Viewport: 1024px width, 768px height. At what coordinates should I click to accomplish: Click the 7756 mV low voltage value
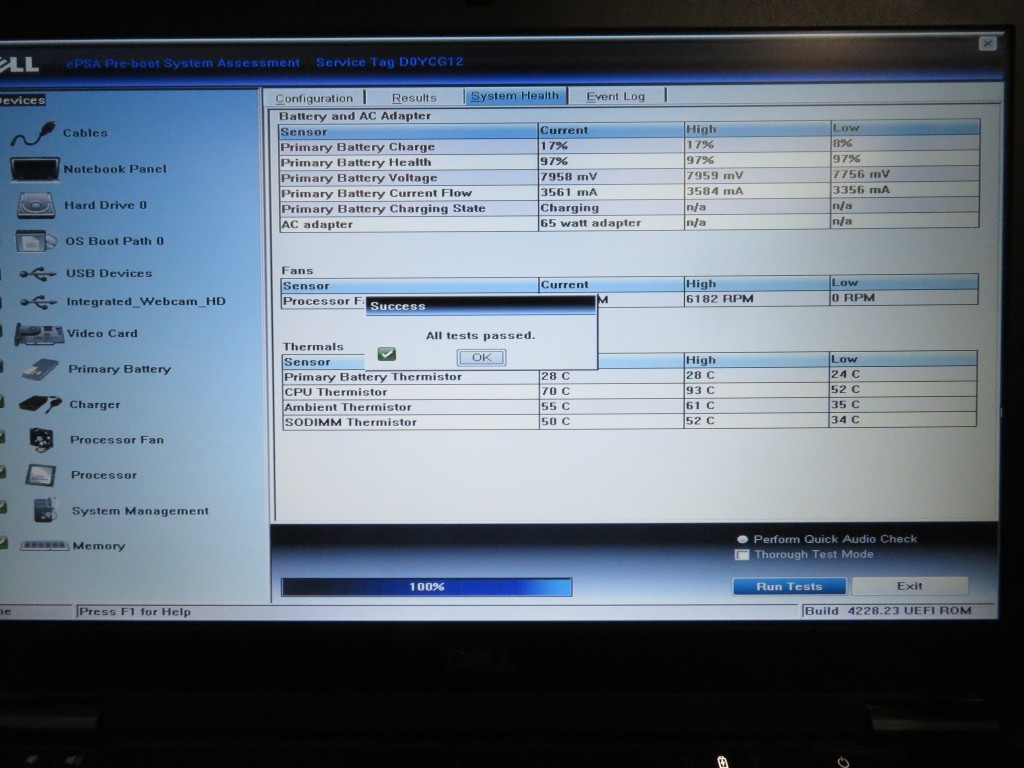click(861, 174)
